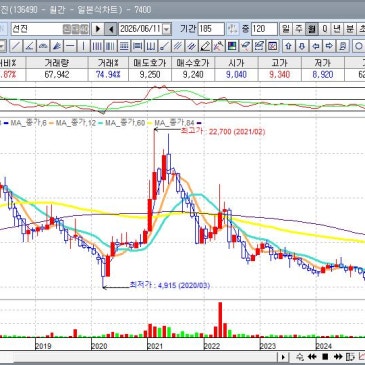Click the 기간 input field showing 185
The height and width of the screenshot is (365, 365).
click(x=211, y=29)
